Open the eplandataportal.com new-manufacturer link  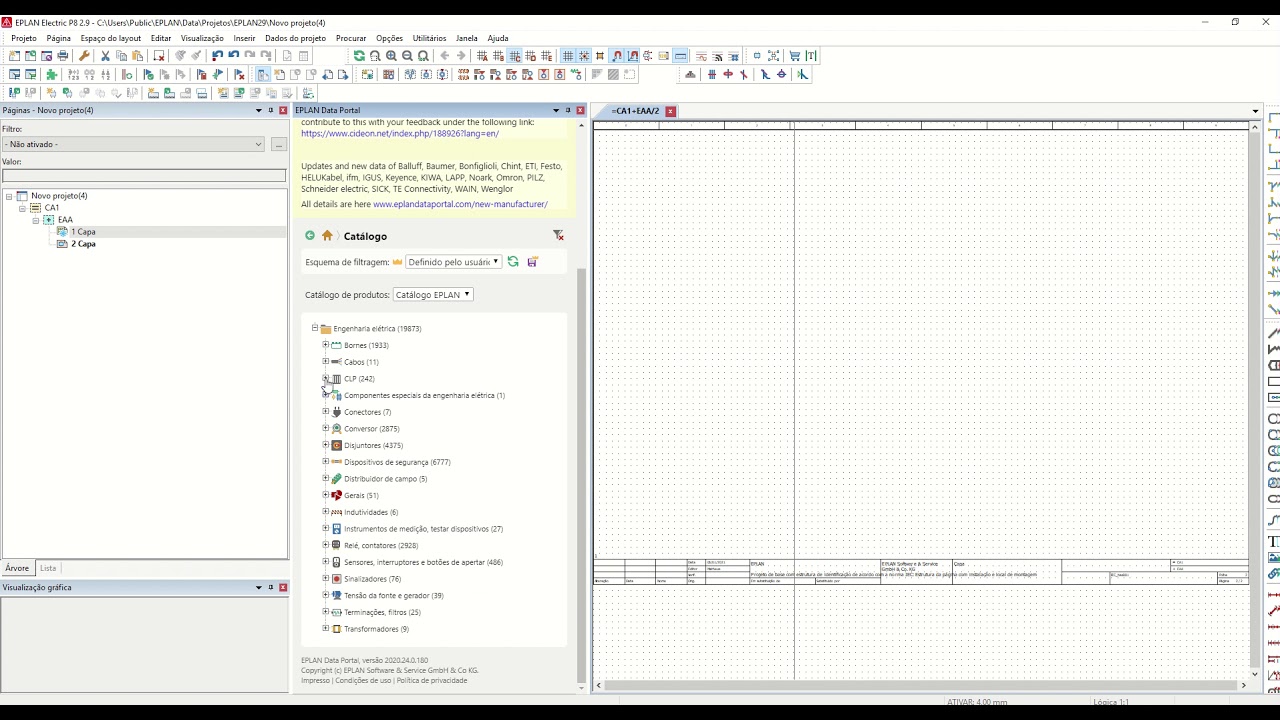pos(460,204)
